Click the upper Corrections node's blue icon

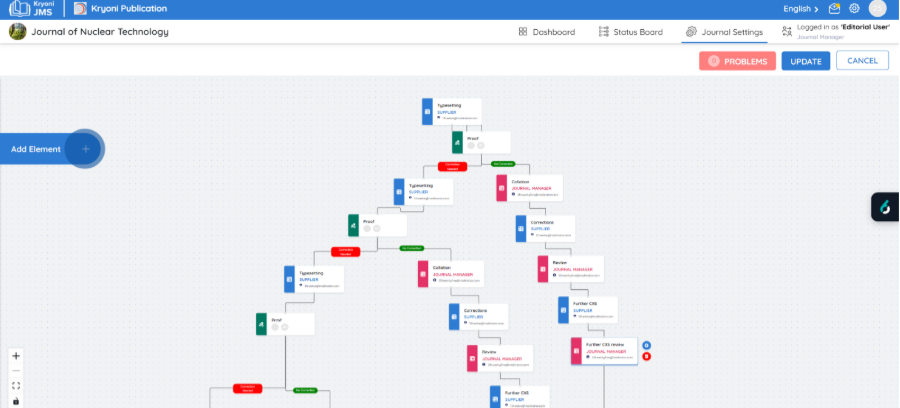click(x=521, y=228)
